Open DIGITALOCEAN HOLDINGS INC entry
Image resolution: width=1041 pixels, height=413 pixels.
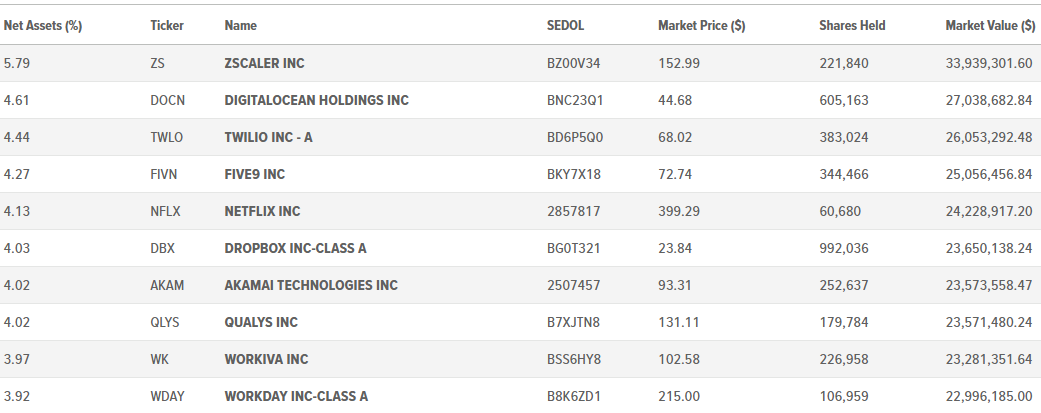pos(317,100)
